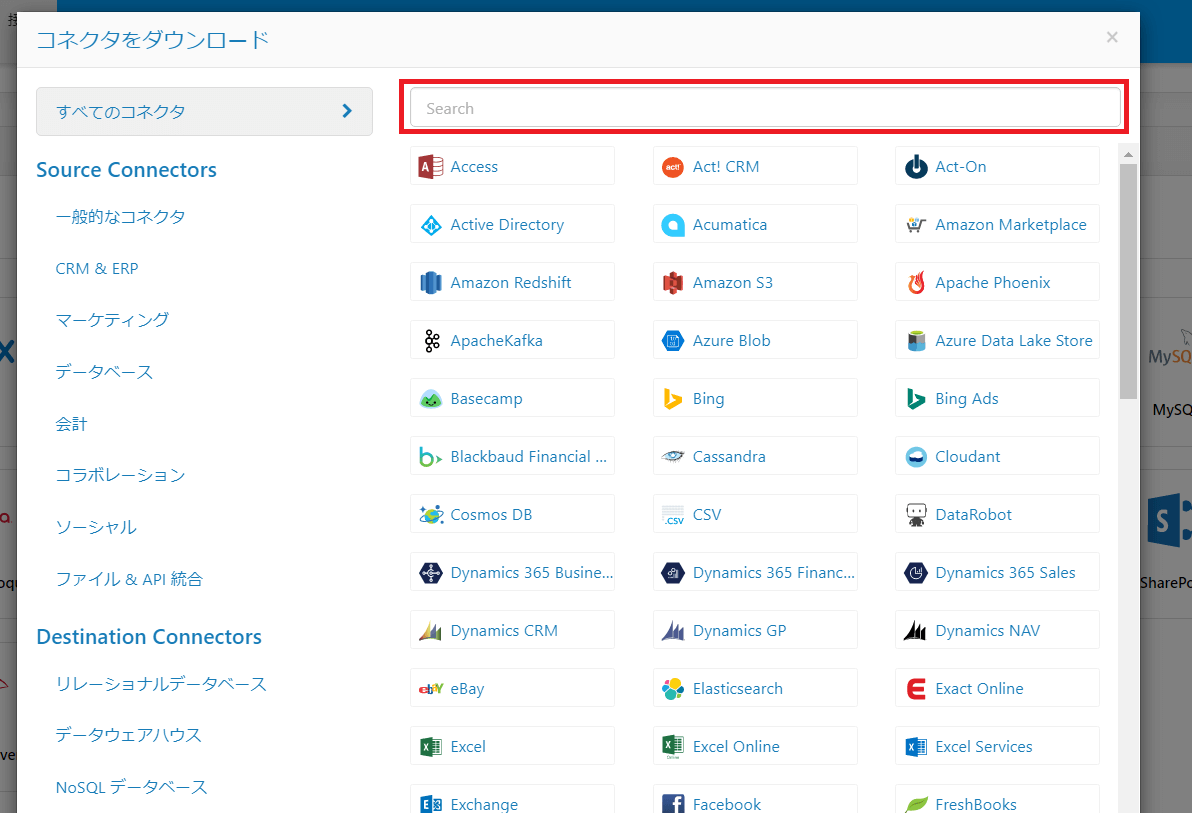The width and height of the screenshot is (1192, 813).
Task: Click the Basecamp green icon
Action: click(x=431, y=399)
